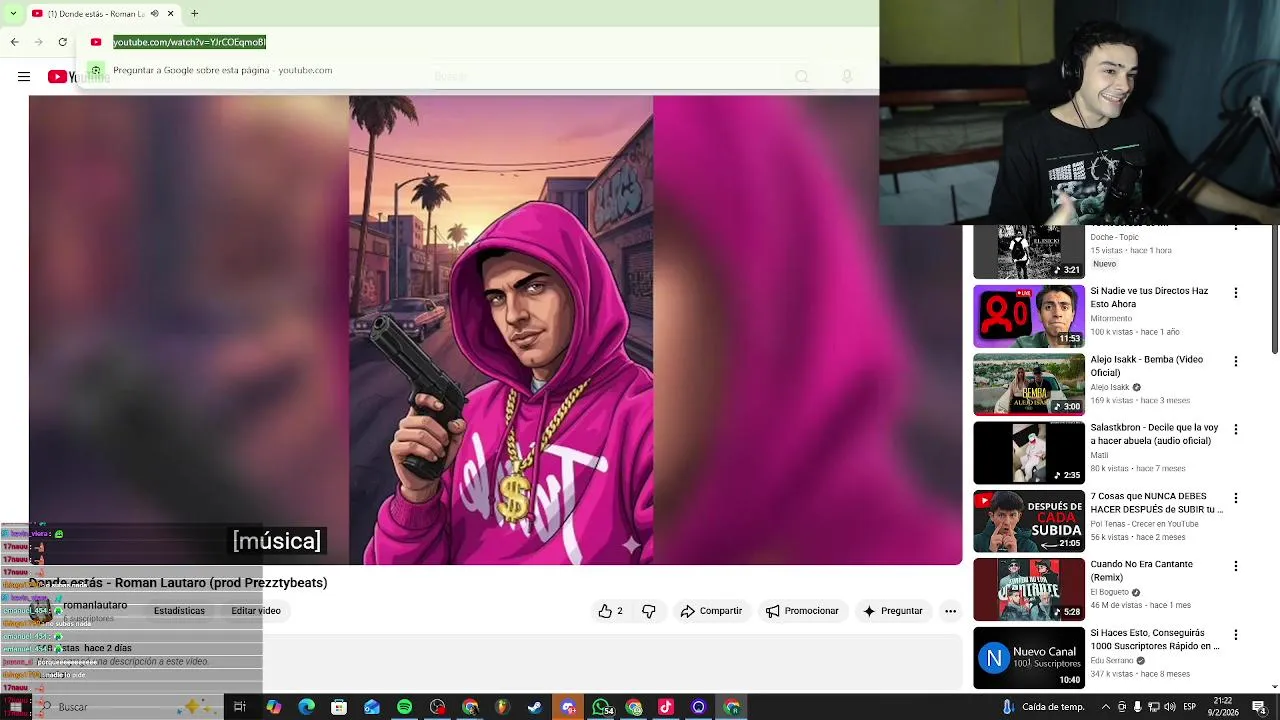Image resolution: width=1280 pixels, height=720 pixels.
Task: Open the notification center icon
Action: coord(1259,707)
